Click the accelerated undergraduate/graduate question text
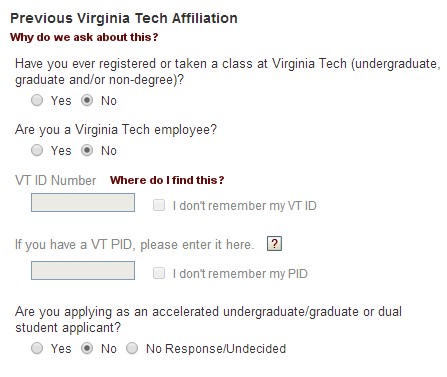The image size is (447, 377). [208, 319]
